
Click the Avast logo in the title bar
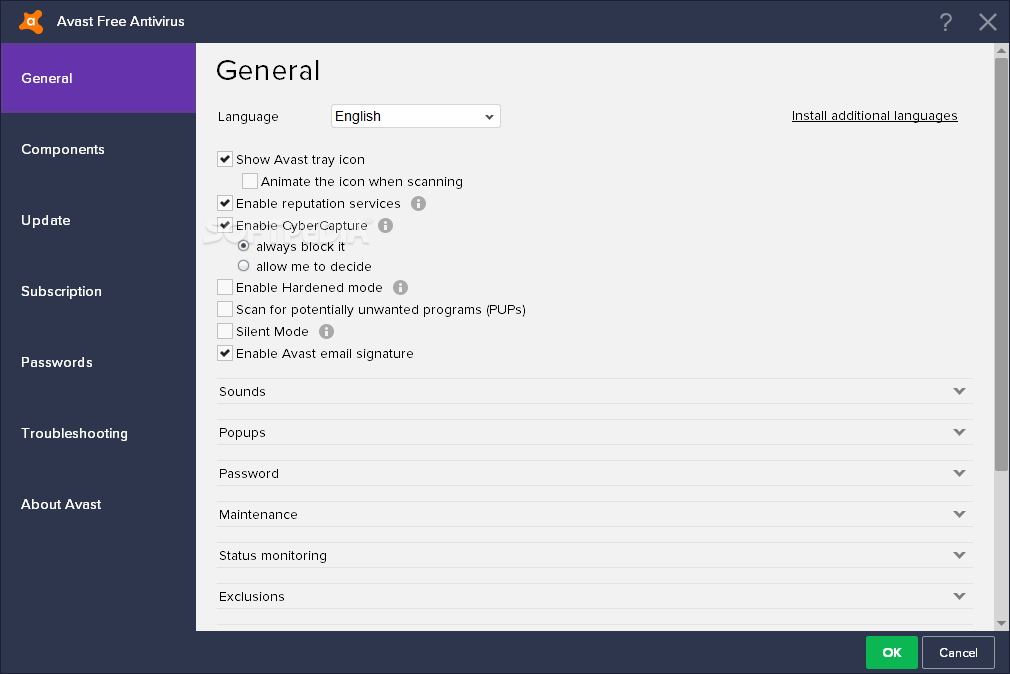[x=31, y=21]
